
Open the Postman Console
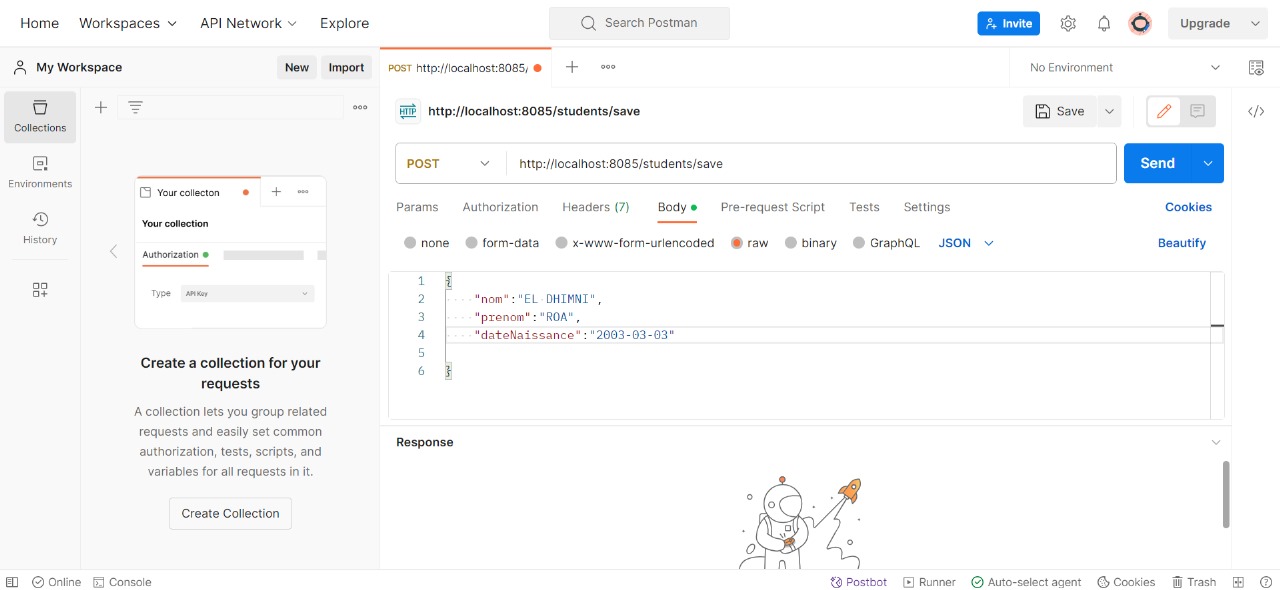pyautogui.click(x=122, y=581)
